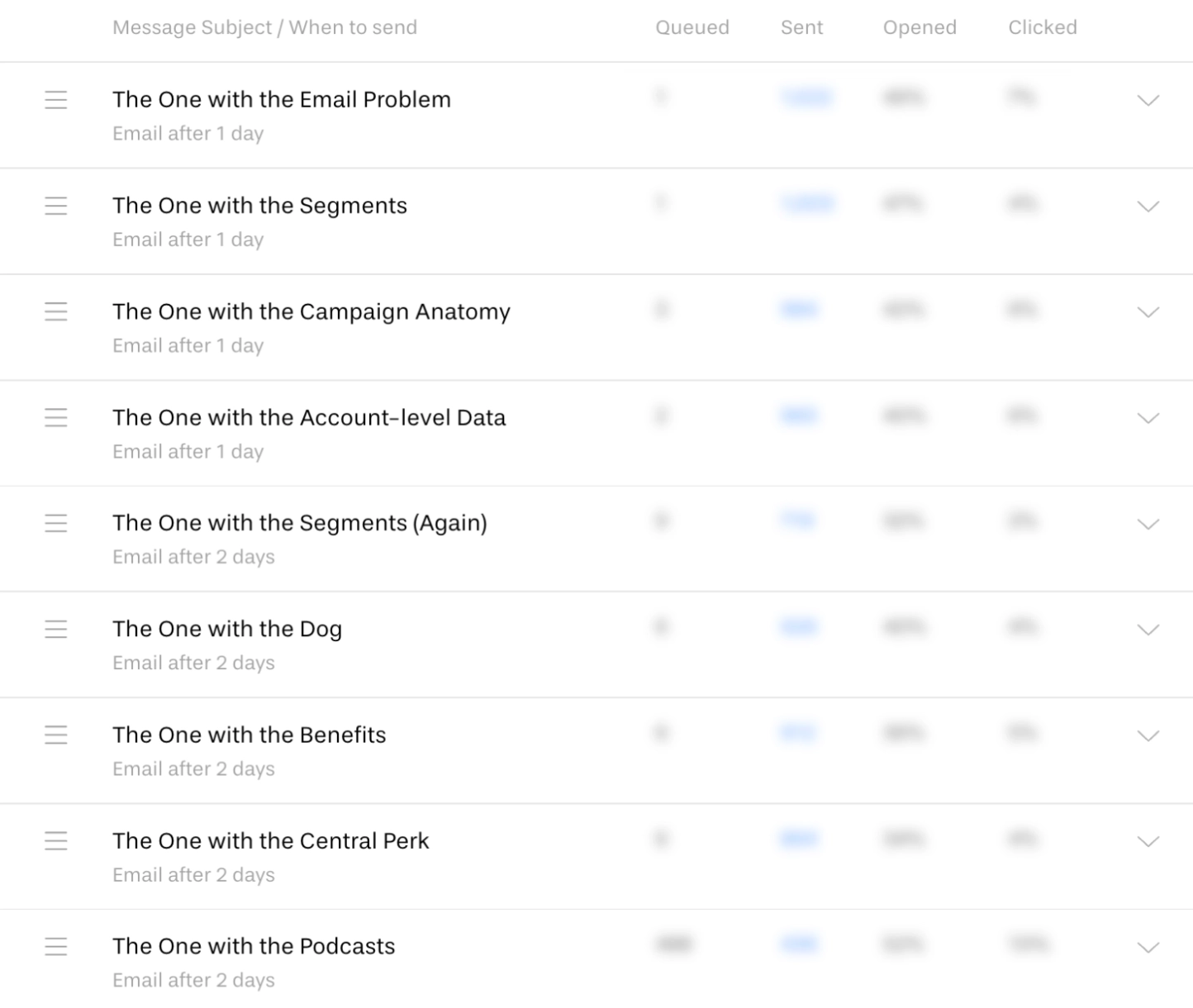1193x1008 pixels.
Task: Open The One with the Email Problem message
Action: click(281, 99)
